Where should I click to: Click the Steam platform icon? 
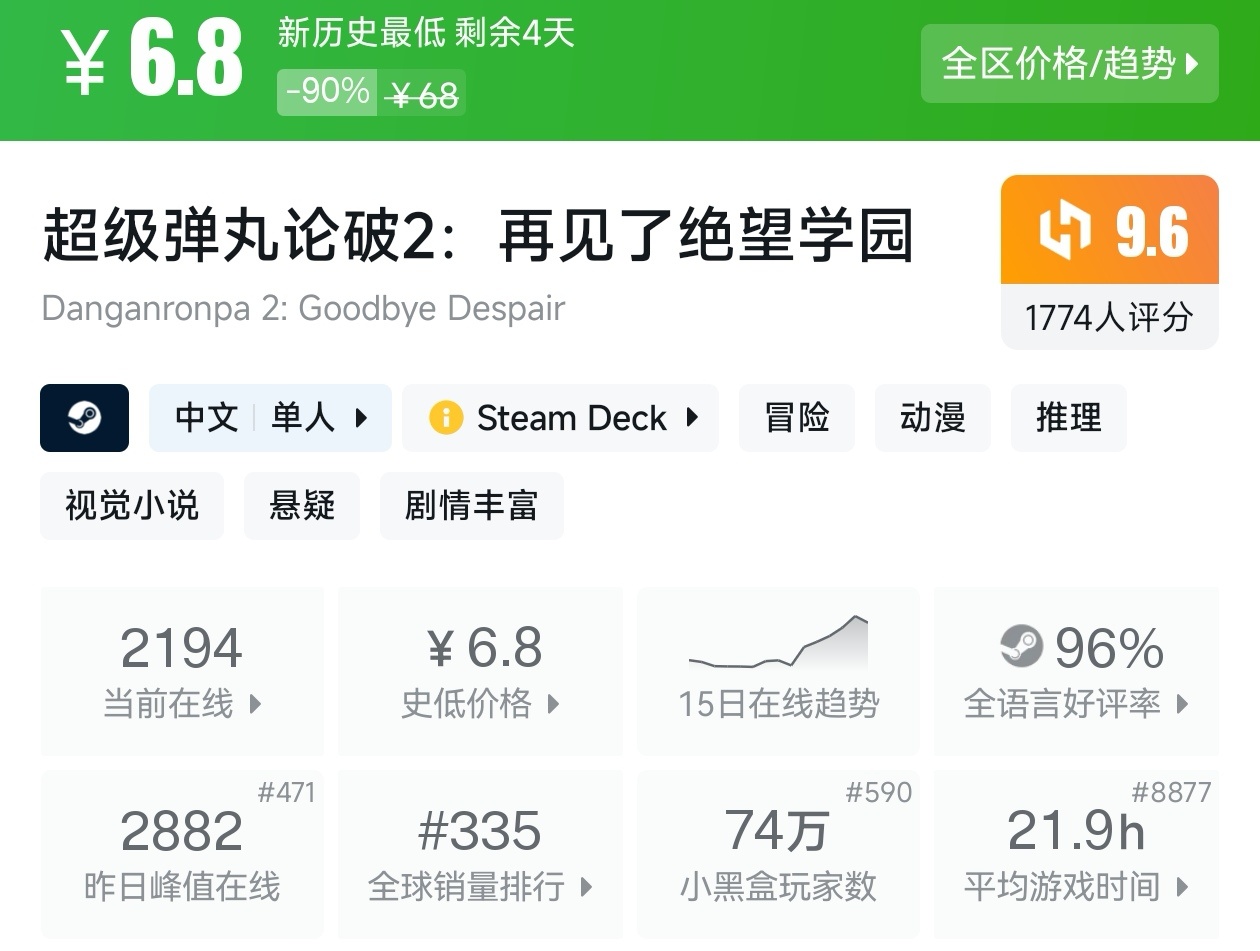point(84,418)
